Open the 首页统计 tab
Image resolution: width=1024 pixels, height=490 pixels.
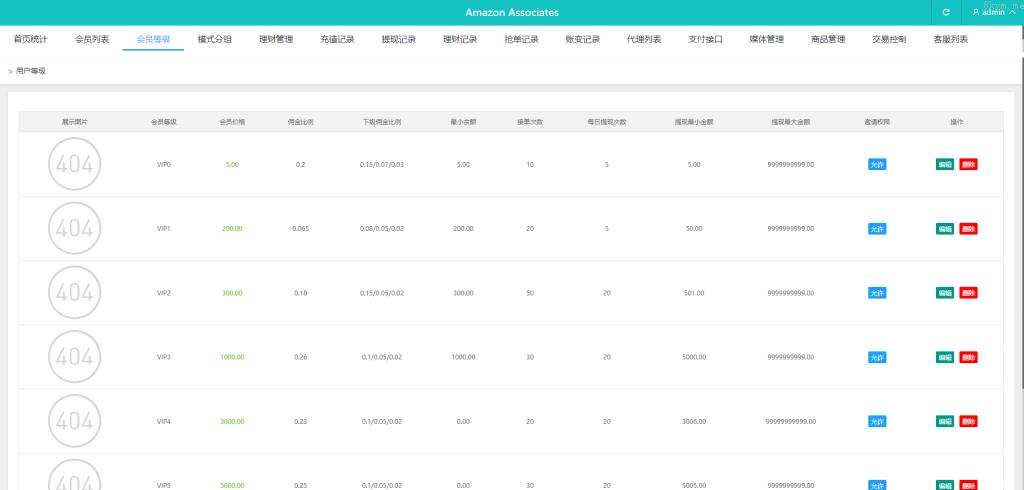click(30, 40)
